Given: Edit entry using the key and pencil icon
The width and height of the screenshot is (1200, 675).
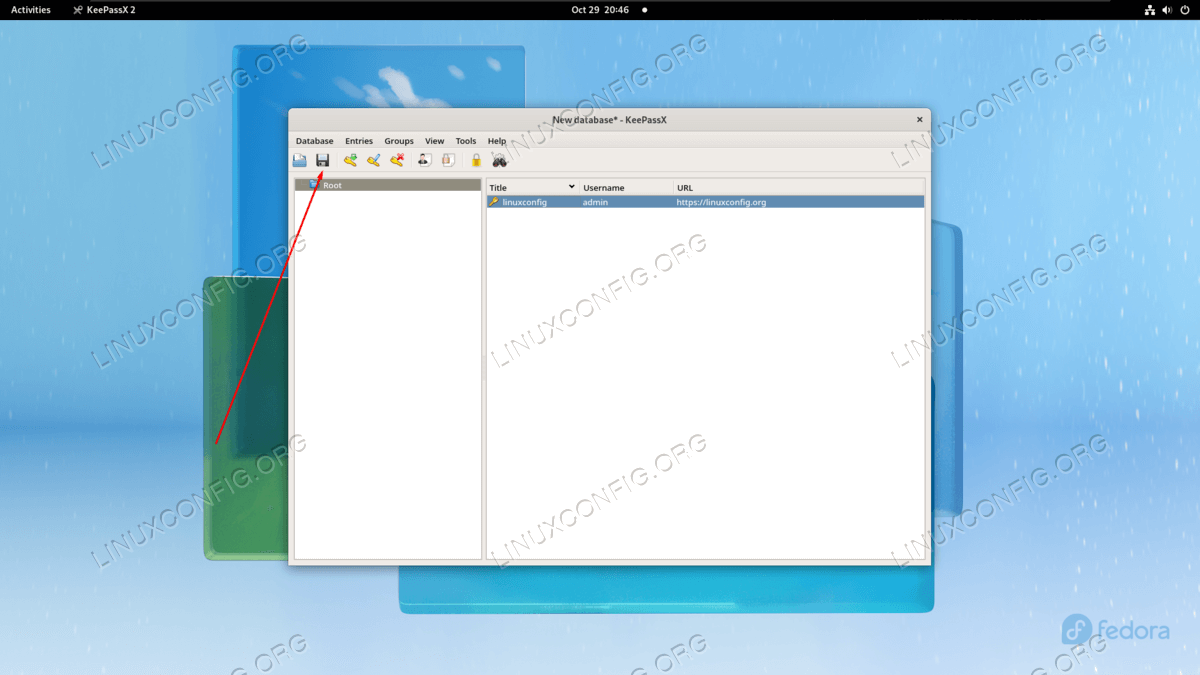Looking at the screenshot, I should tap(373, 160).
